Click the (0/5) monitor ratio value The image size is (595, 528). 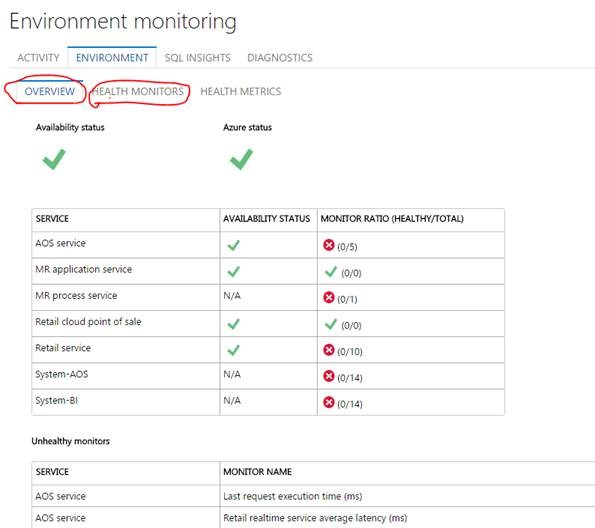point(347,247)
